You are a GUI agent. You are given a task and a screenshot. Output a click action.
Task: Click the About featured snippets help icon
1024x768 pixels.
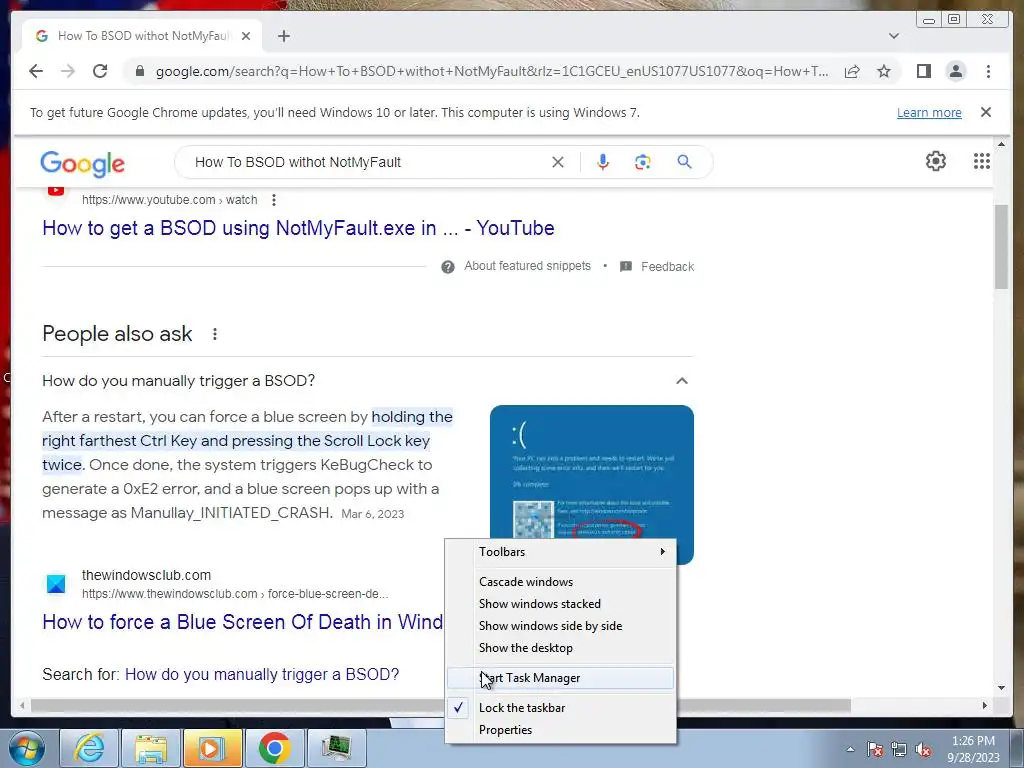(x=447, y=266)
